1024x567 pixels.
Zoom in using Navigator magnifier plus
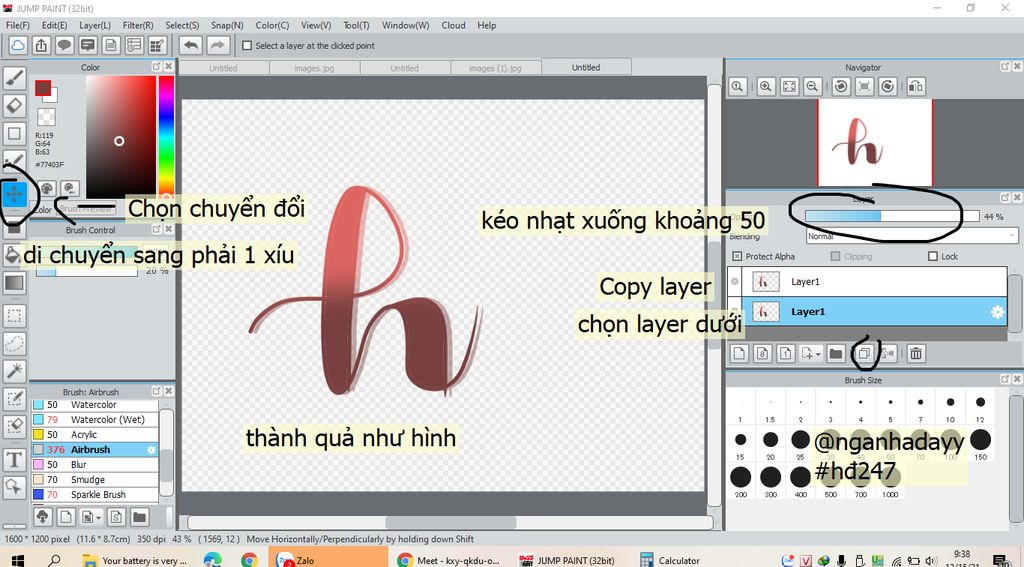click(x=766, y=86)
